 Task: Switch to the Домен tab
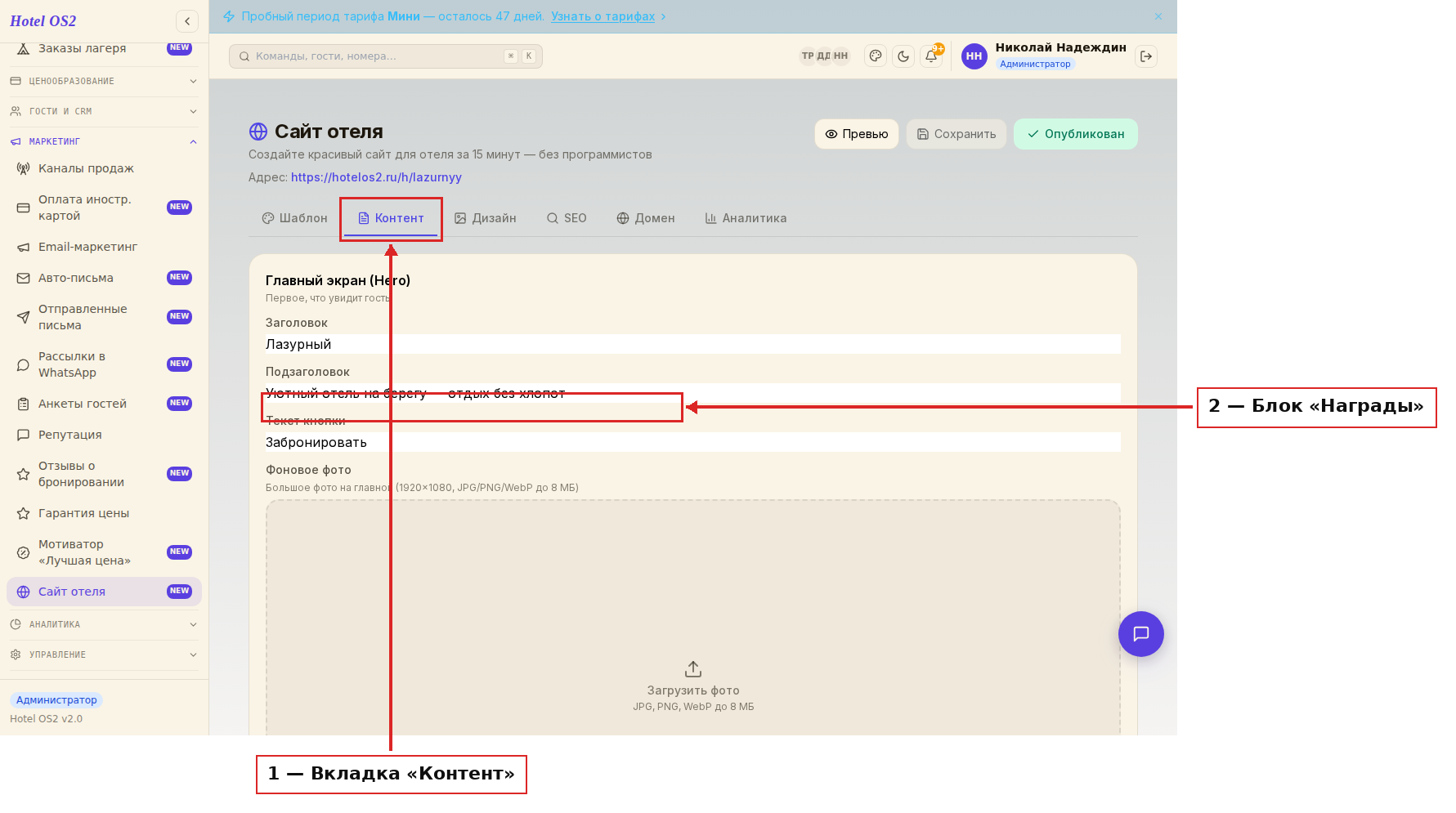click(x=646, y=218)
